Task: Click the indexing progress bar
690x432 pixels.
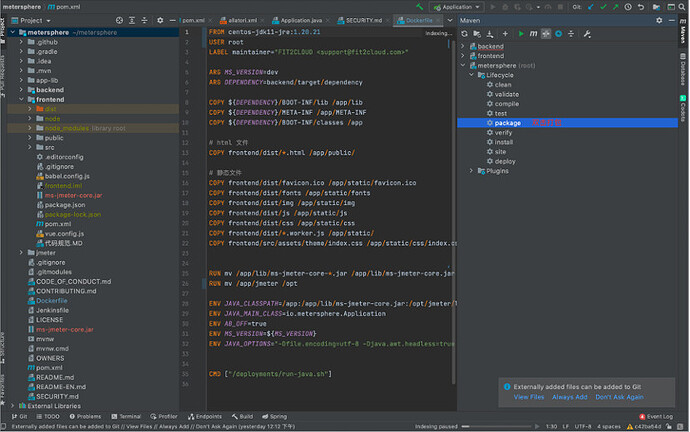Action: click(x=496, y=426)
